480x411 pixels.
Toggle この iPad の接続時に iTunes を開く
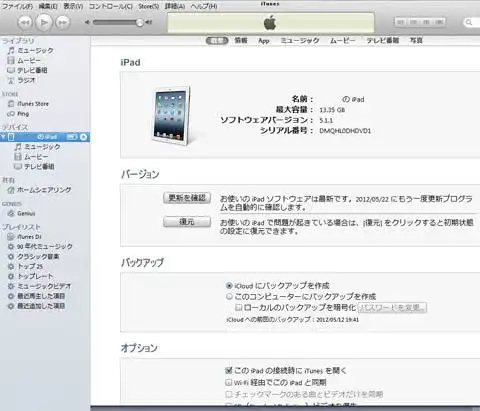228,370
